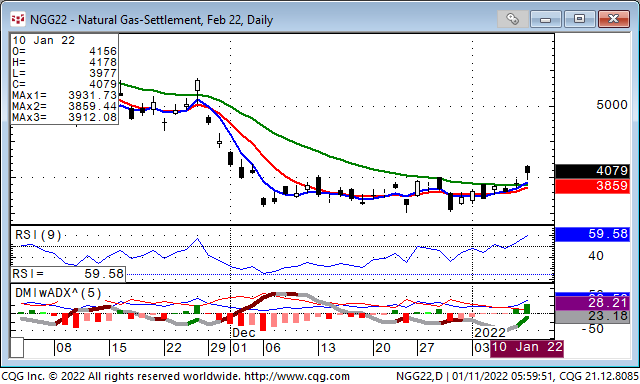Click the 5000 price scale label

pos(611,105)
